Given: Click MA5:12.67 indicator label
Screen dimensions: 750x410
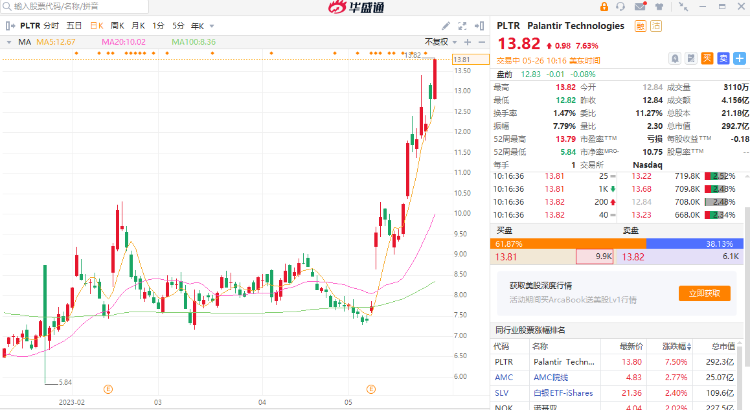Looking at the screenshot, I should (56, 42).
